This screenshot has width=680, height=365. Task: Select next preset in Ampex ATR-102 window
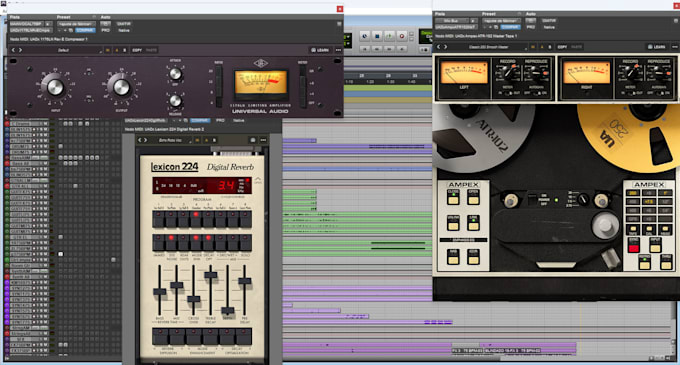[x=445, y=47]
